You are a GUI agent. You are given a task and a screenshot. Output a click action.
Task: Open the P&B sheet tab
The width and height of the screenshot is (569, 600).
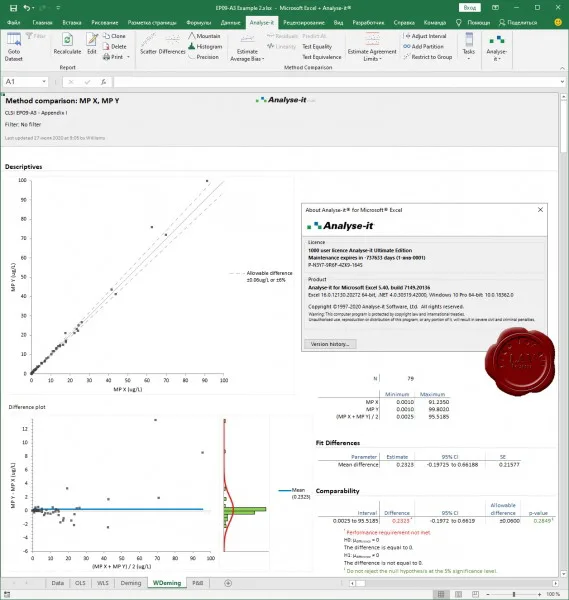(x=197, y=583)
